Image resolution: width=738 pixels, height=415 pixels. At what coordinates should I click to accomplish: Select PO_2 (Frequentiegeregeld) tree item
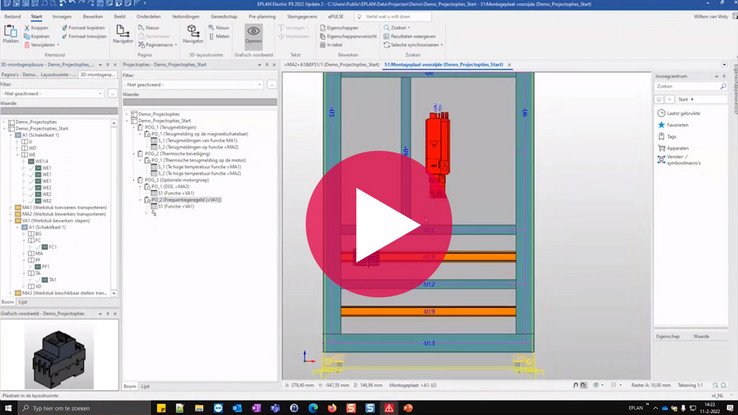186,200
